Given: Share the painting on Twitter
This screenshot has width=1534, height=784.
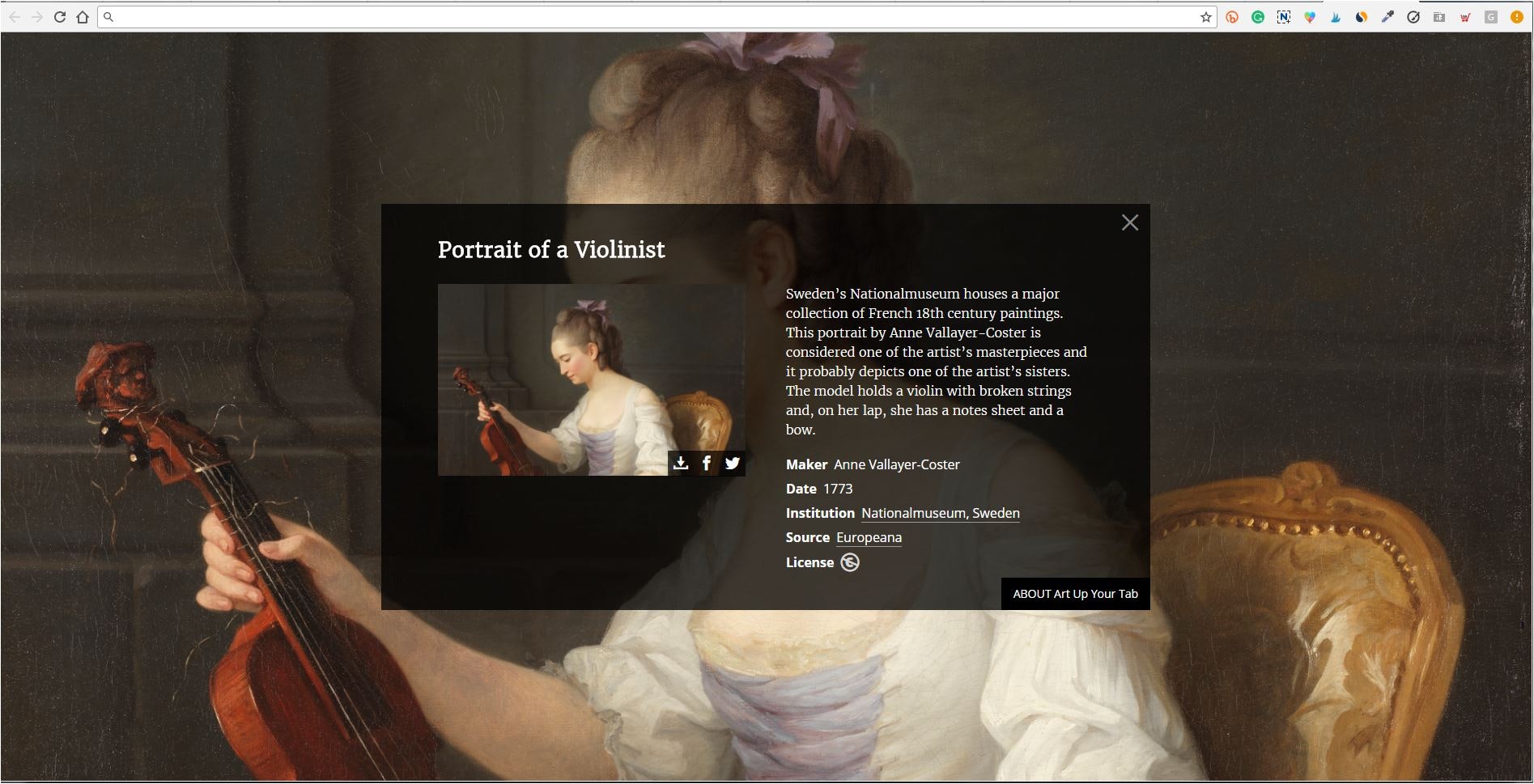Looking at the screenshot, I should coord(733,463).
